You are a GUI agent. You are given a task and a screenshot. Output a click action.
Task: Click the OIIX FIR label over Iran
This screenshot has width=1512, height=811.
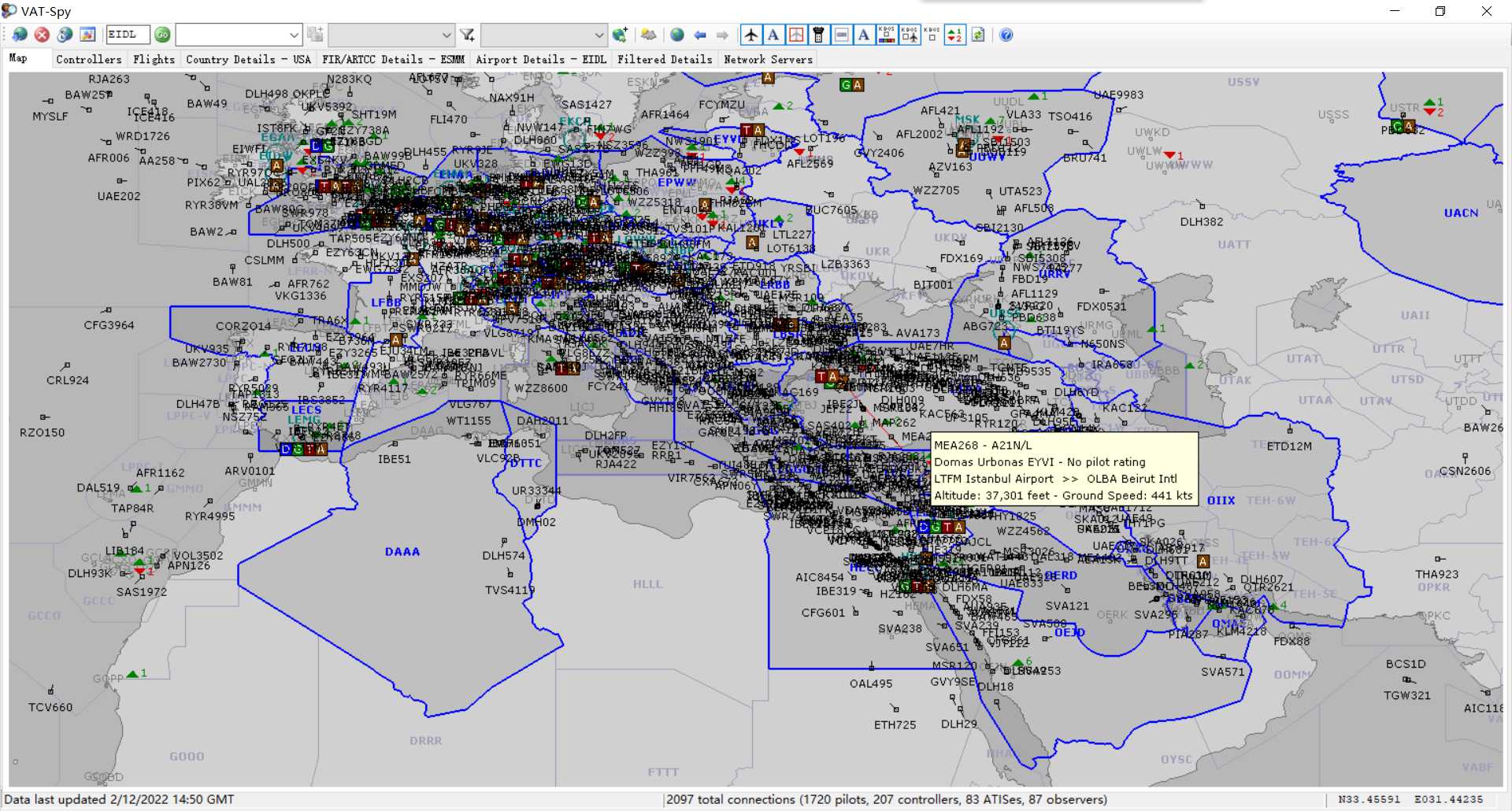tap(1221, 501)
